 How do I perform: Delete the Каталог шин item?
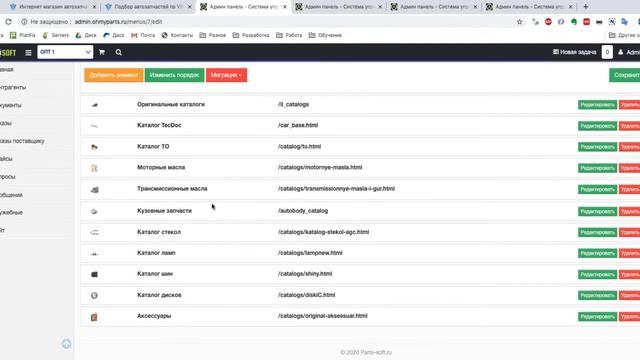click(x=629, y=274)
